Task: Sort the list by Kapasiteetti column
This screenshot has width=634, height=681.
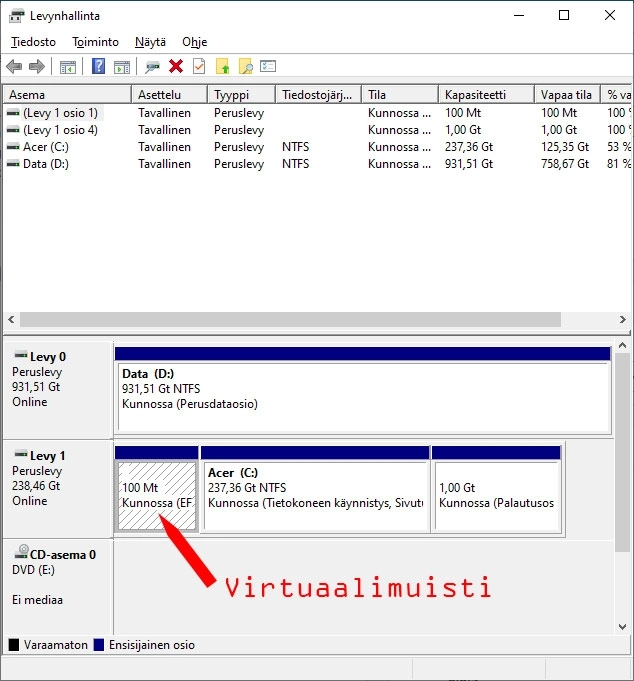Action: point(475,95)
